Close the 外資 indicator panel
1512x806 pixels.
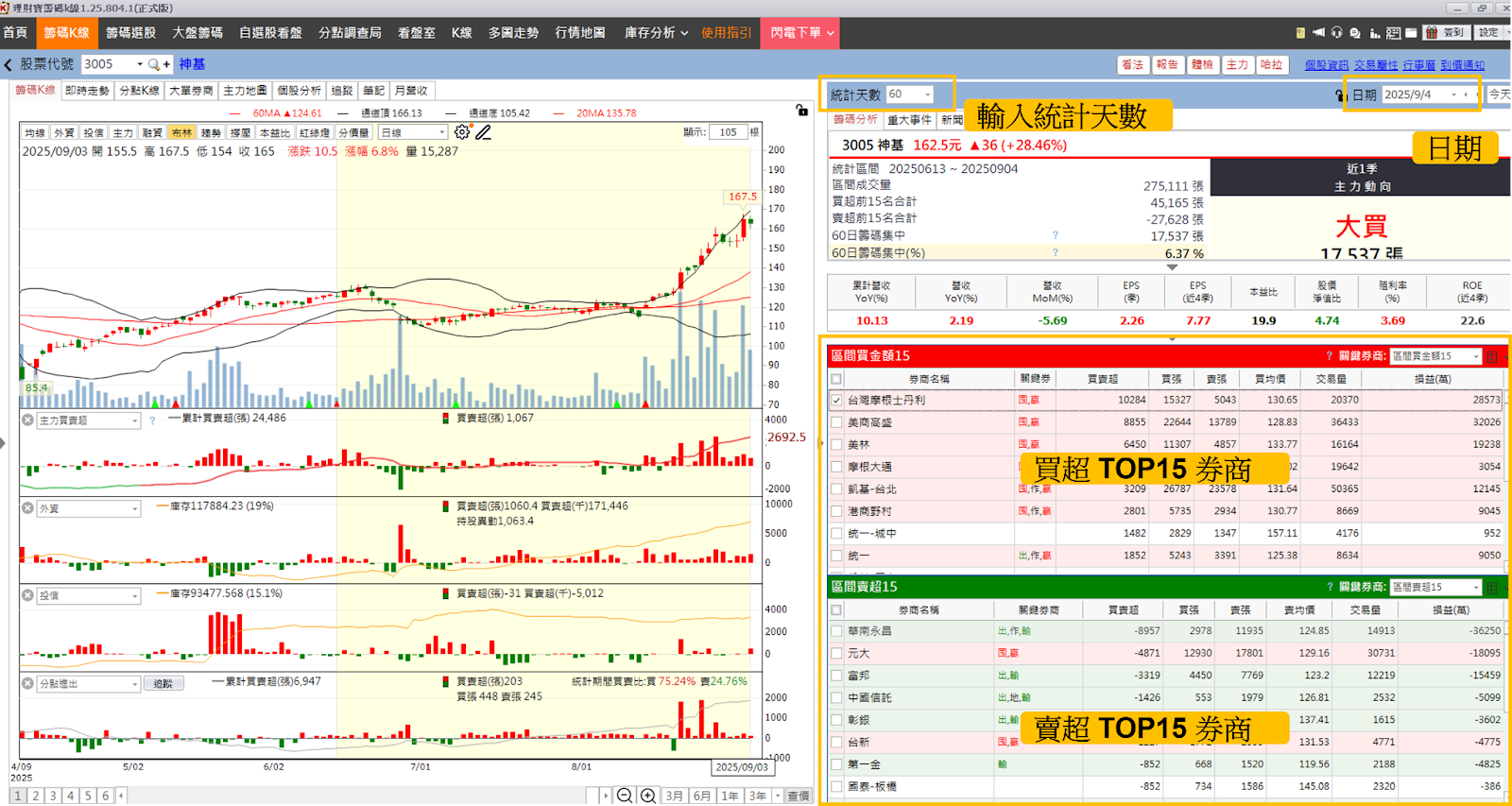coord(27,508)
